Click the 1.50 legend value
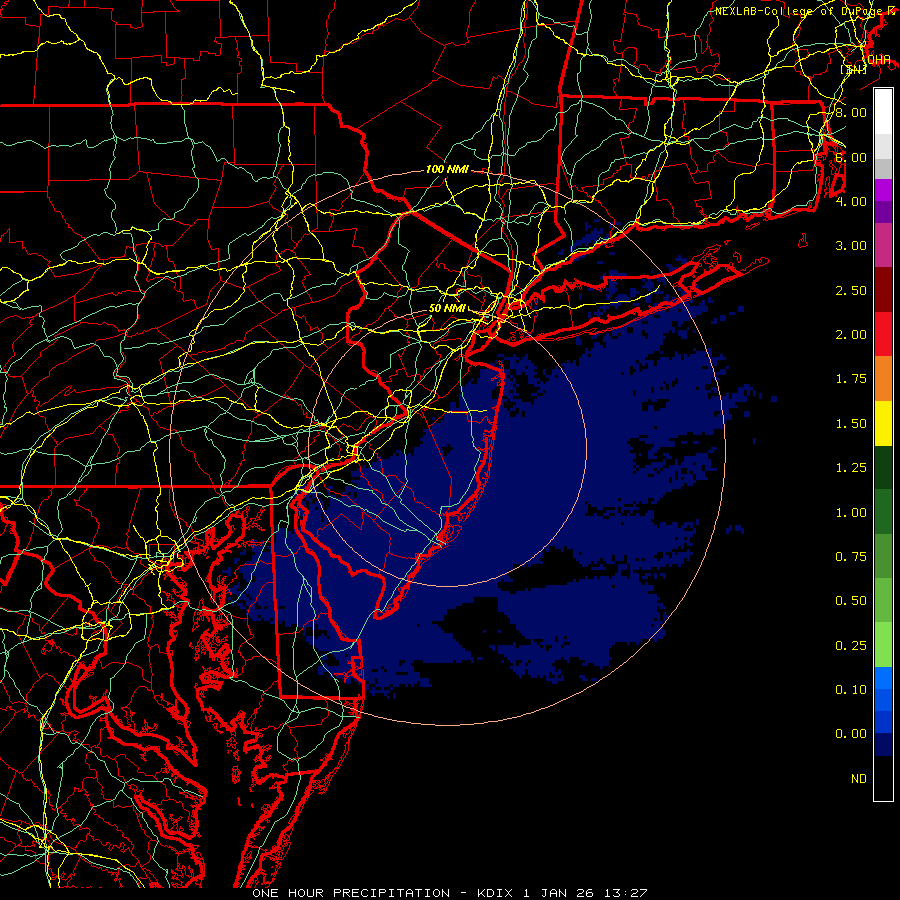Screen dimensions: 900x900 tap(851, 424)
